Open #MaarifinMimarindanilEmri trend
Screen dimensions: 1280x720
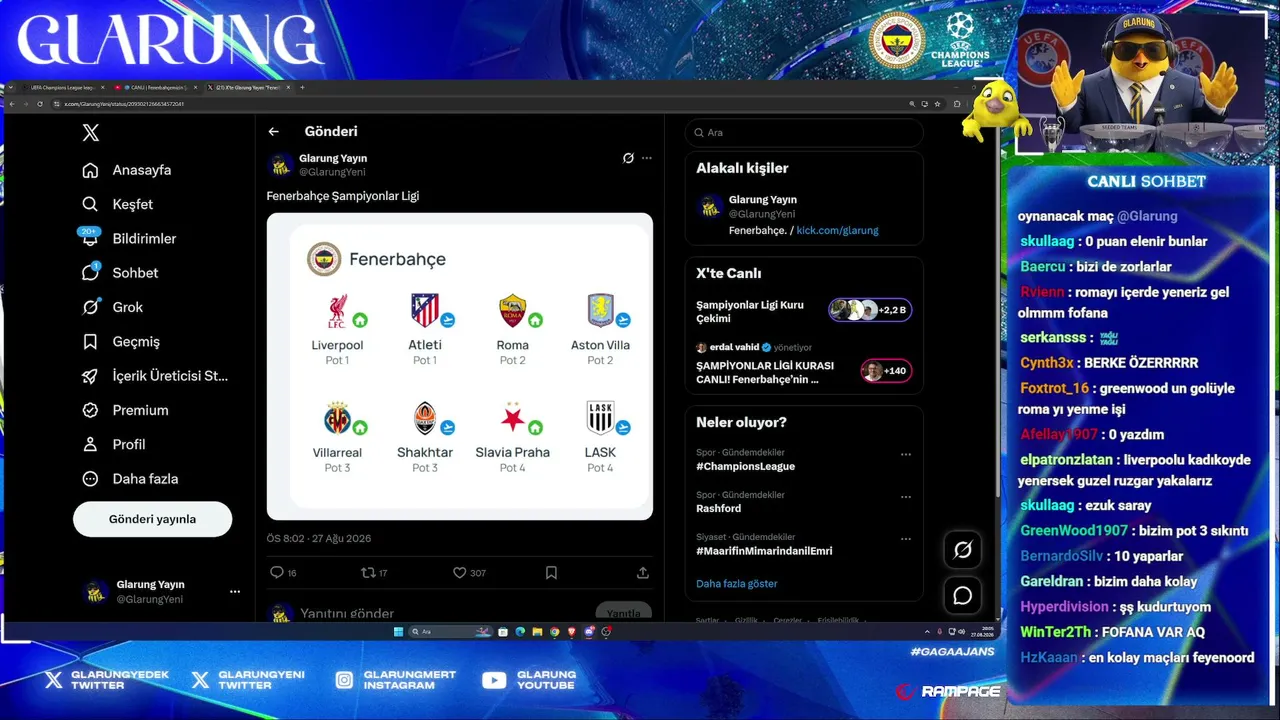click(764, 551)
